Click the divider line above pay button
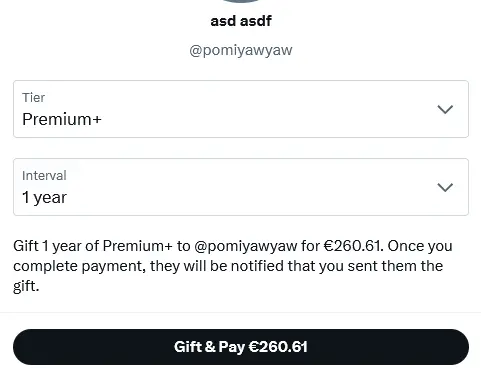Image resolution: width=481 pixels, height=369 pixels. pyautogui.click(x=240, y=313)
